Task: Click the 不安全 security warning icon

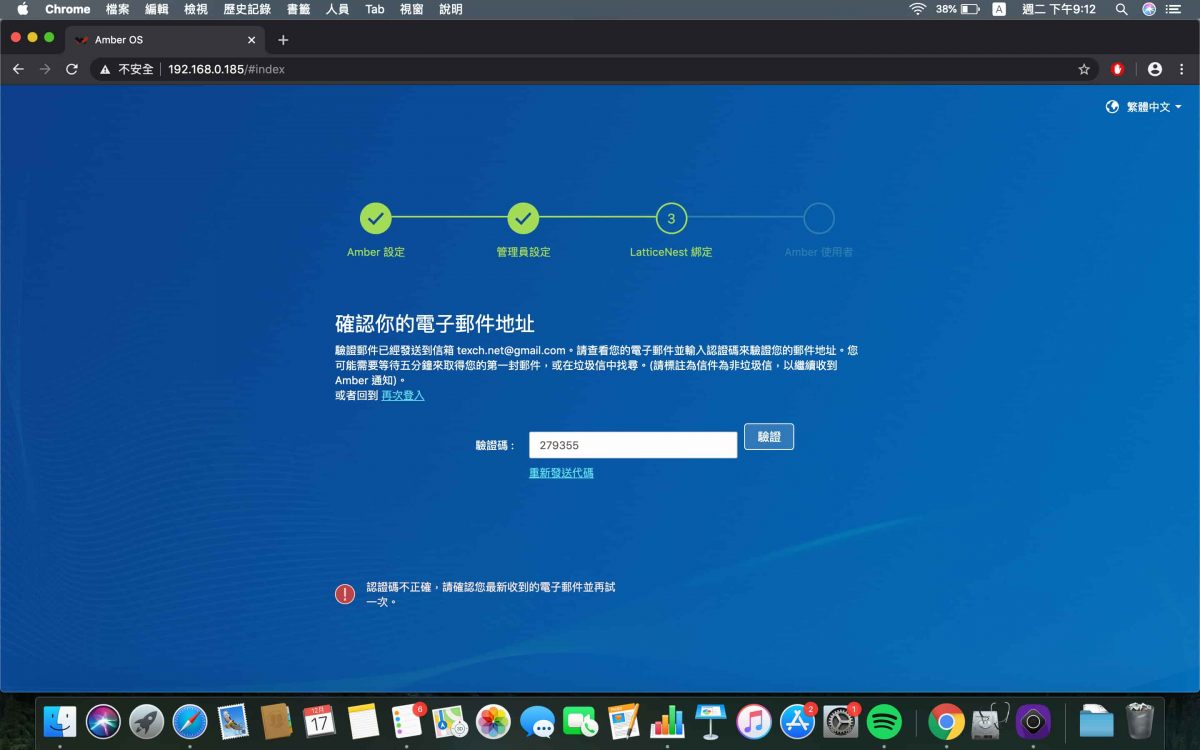Action: [x=105, y=70]
